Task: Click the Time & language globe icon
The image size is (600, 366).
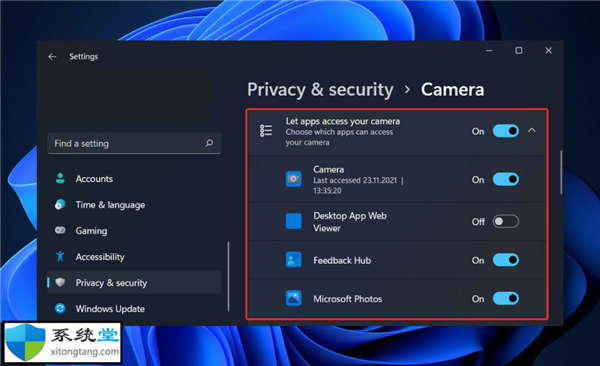Action: (x=60, y=204)
